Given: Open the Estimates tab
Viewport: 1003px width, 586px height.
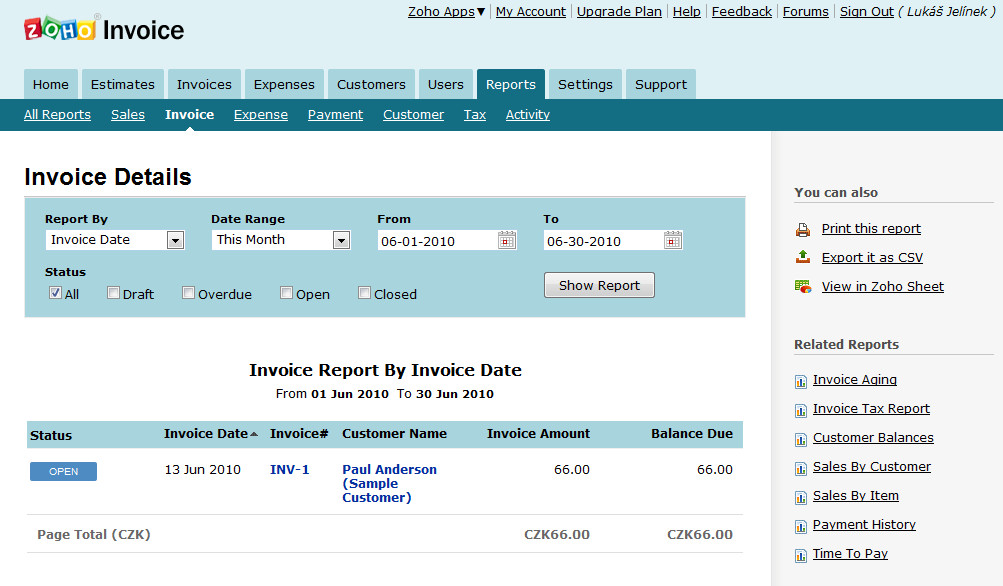Looking at the screenshot, I should tap(123, 84).
